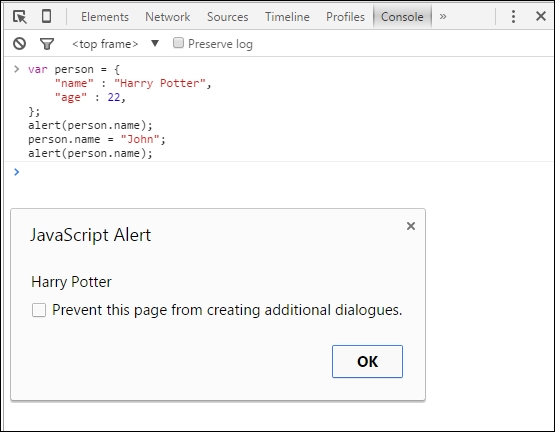
Task: Open the top frame context dropdown arrow
Action: (x=155, y=43)
